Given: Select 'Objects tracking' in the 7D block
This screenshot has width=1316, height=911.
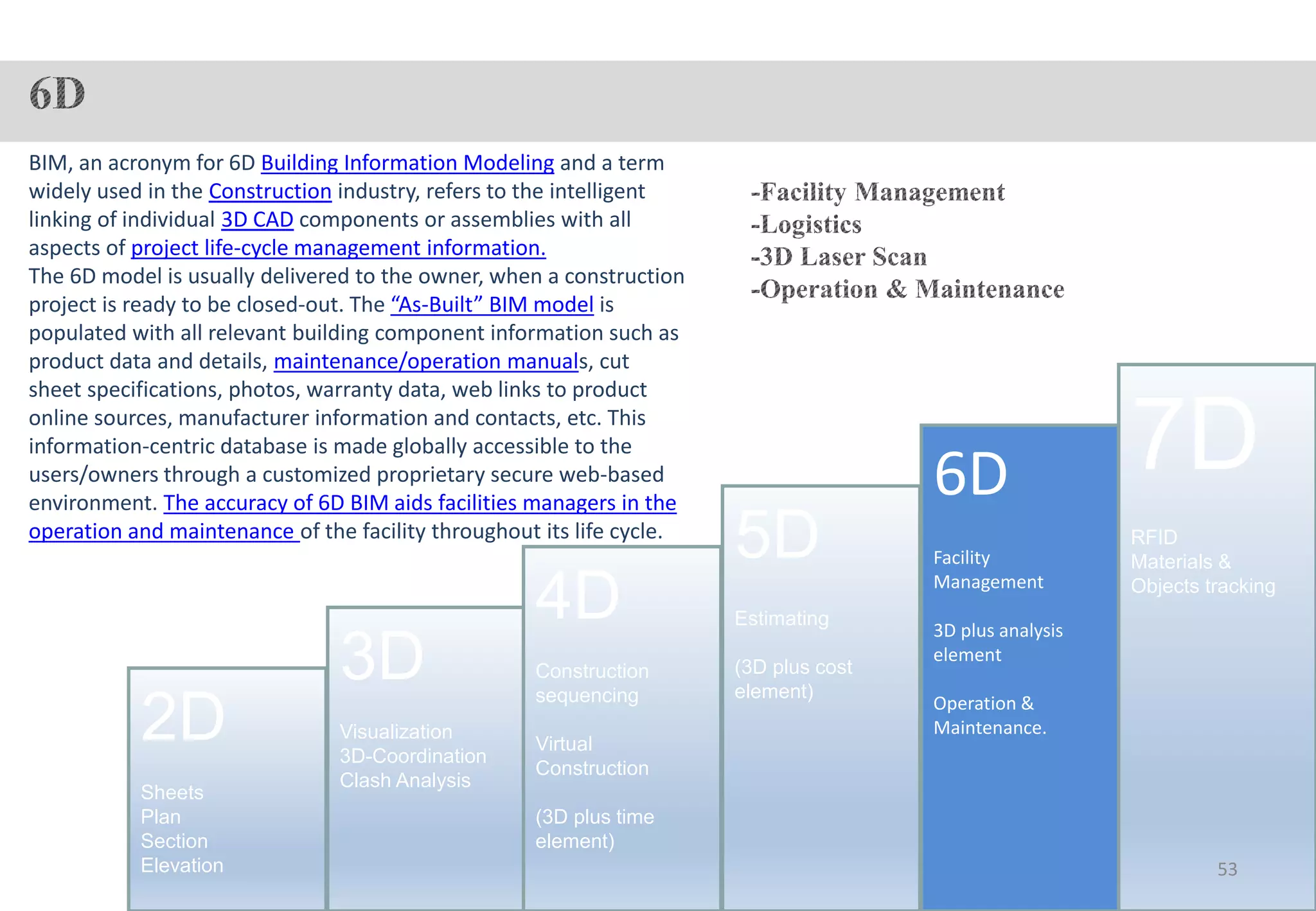Looking at the screenshot, I should click(x=1203, y=587).
